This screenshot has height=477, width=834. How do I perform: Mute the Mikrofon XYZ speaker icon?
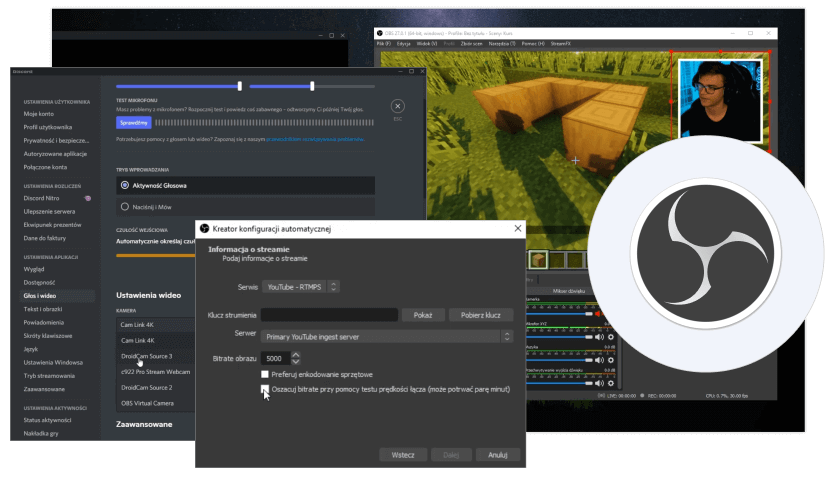[599, 337]
